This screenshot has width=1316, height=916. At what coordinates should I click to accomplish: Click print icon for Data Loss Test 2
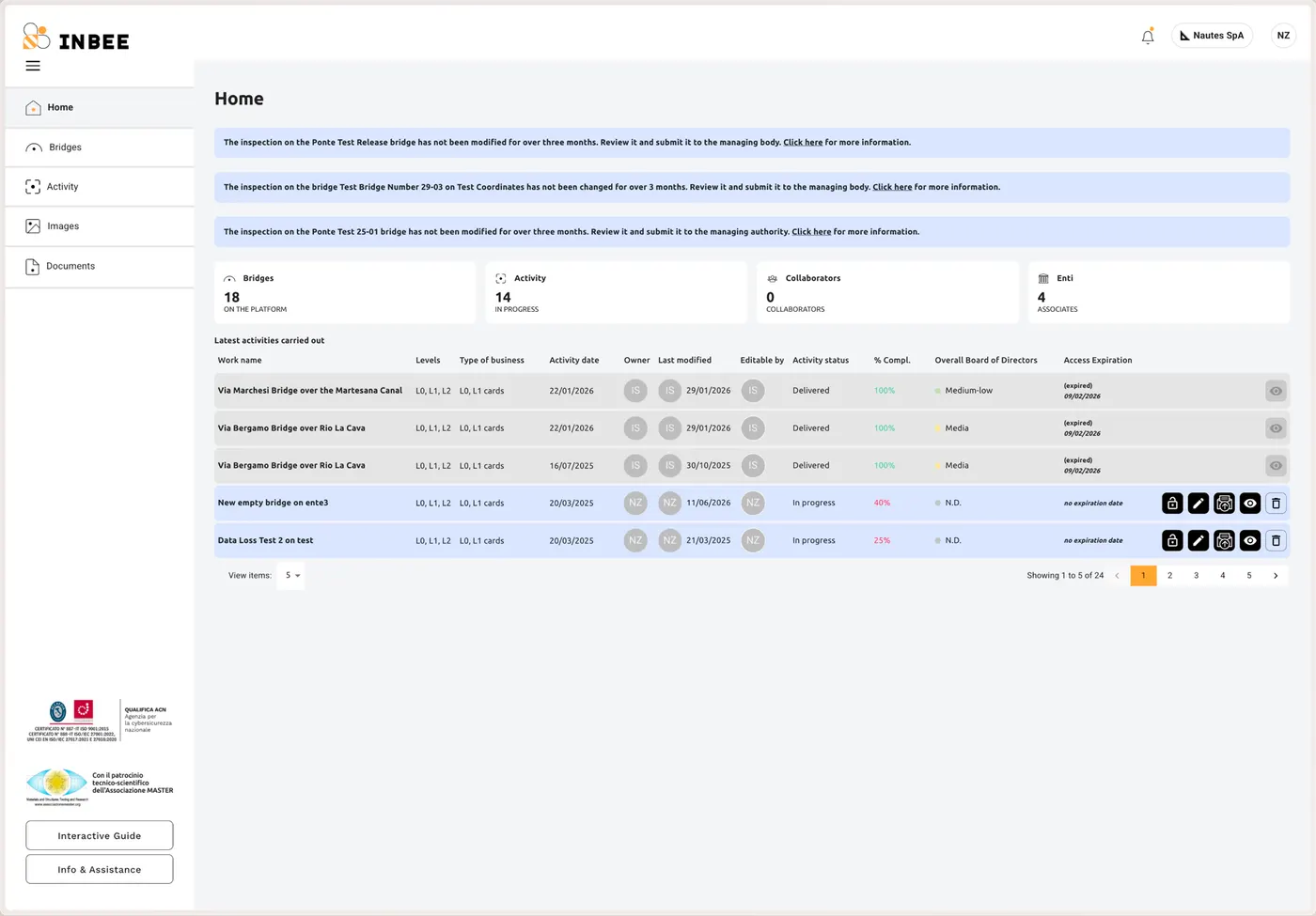(x=1224, y=541)
